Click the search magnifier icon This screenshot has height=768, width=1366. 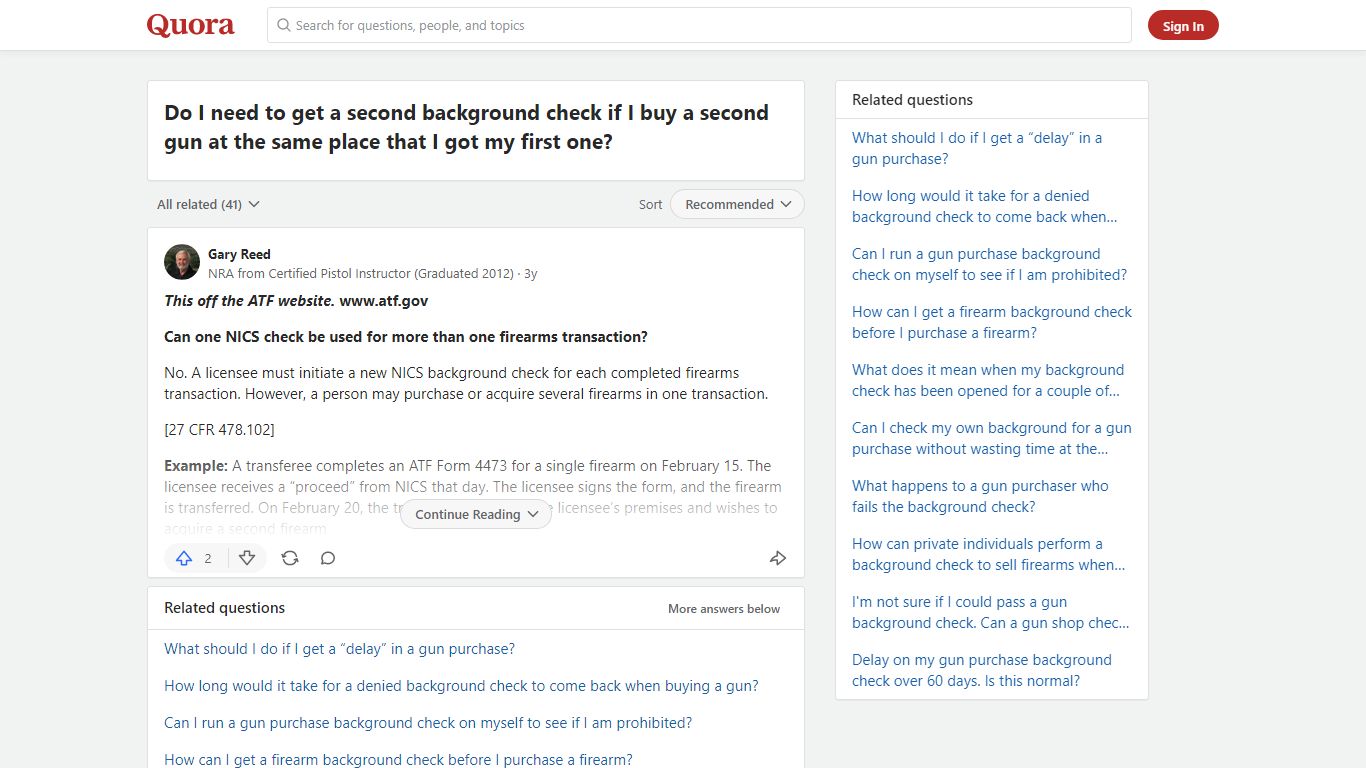point(284,25)
